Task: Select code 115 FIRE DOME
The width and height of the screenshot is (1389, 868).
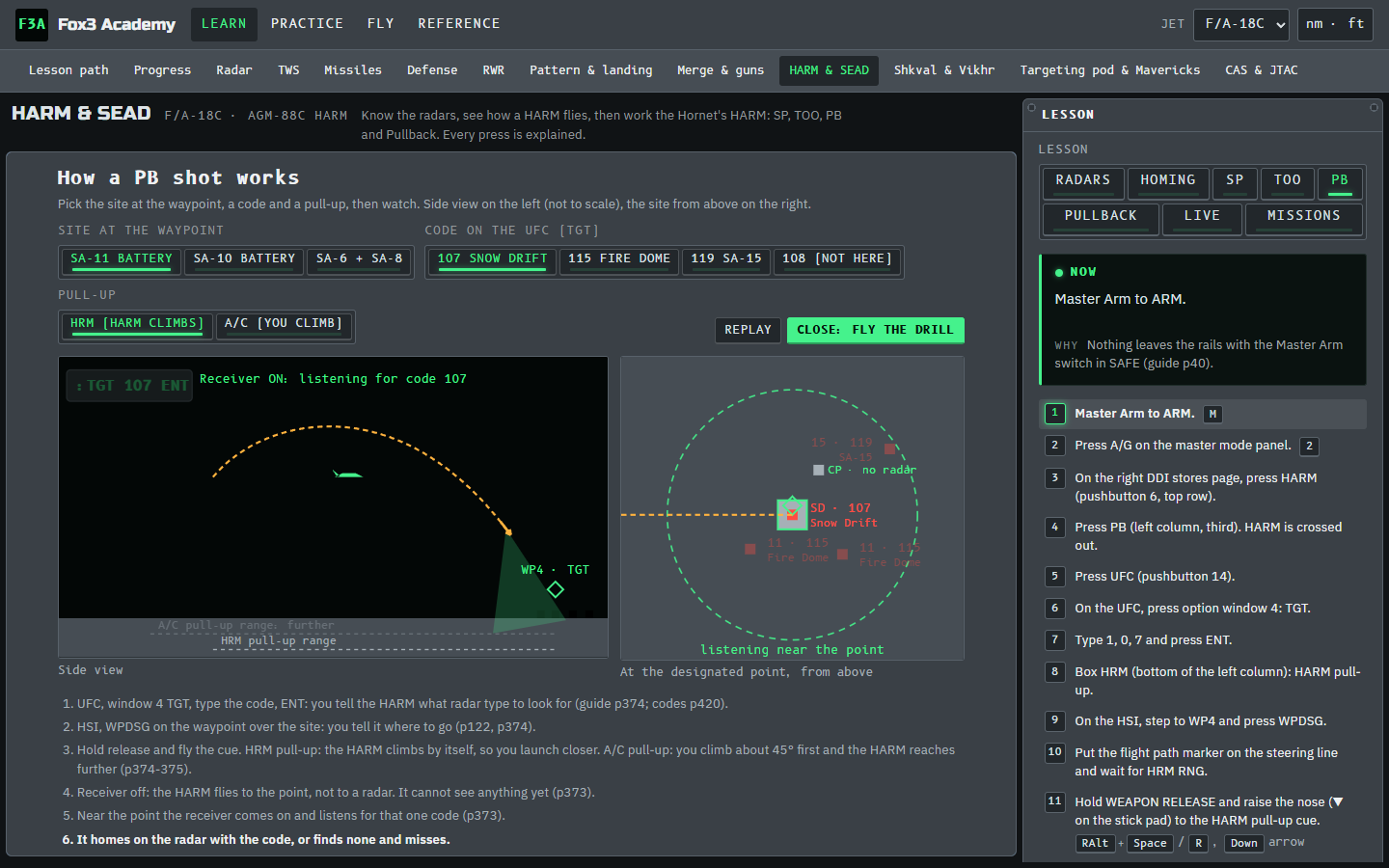Action: coord(619,260)
